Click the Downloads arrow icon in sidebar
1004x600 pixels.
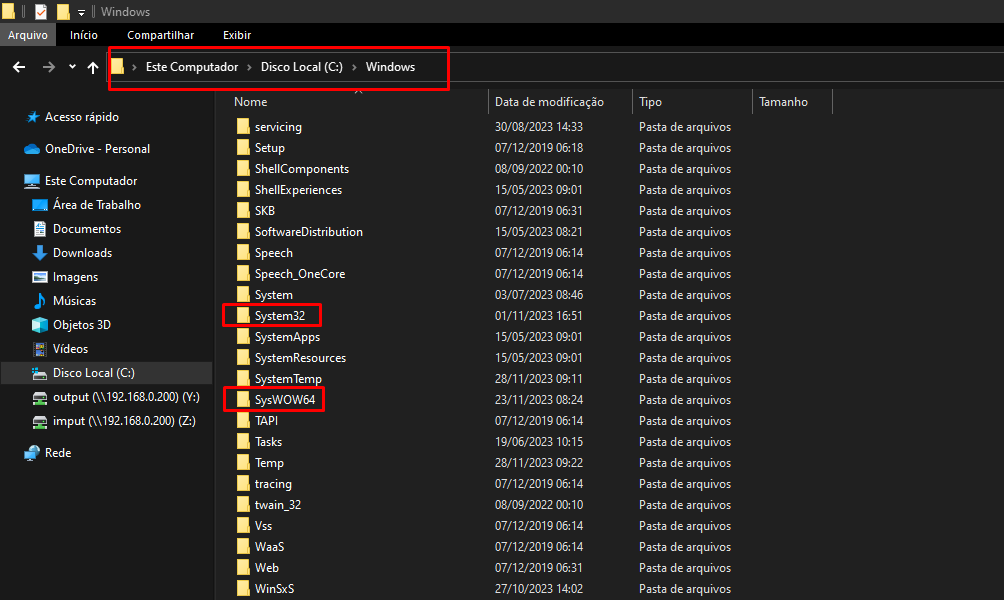pos(40,253)
